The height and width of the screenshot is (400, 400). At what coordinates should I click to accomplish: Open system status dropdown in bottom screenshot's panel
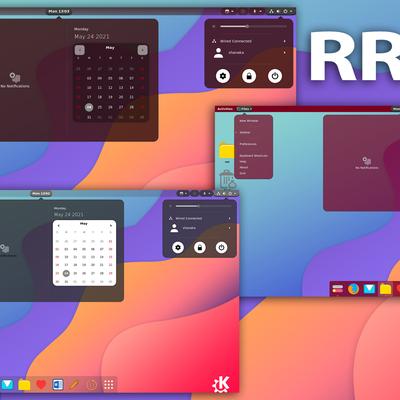pyautogui.click(x=227, y=193)
